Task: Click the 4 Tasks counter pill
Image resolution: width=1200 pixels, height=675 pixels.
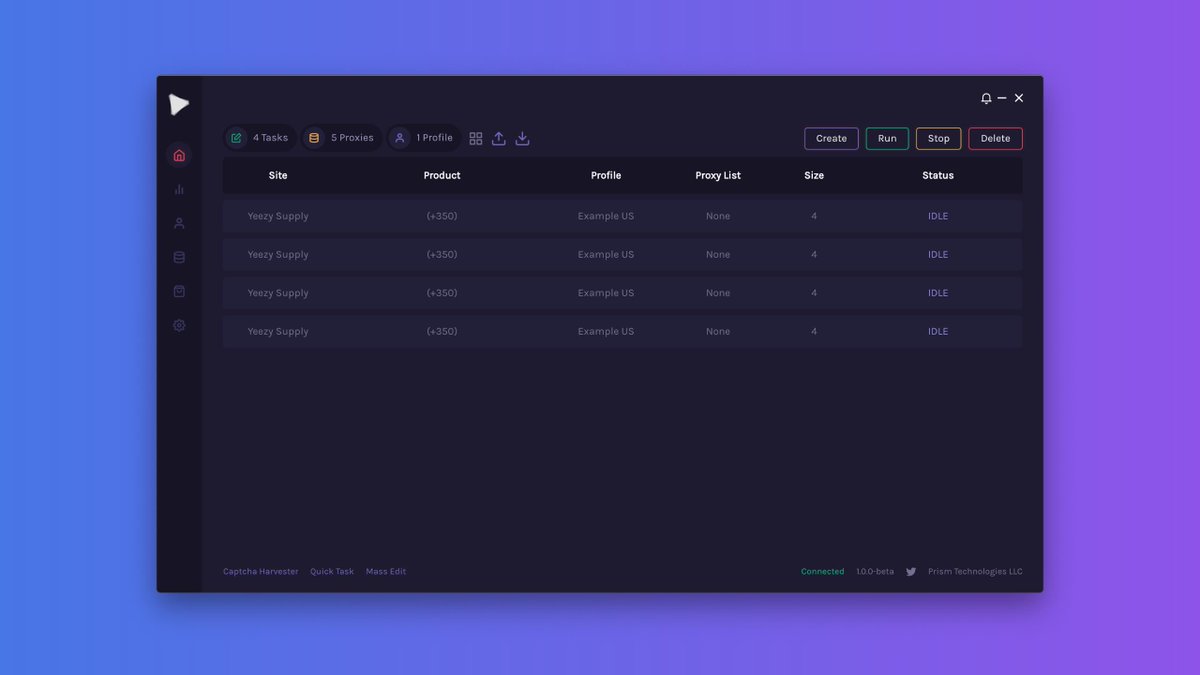Action: point(259,138)
